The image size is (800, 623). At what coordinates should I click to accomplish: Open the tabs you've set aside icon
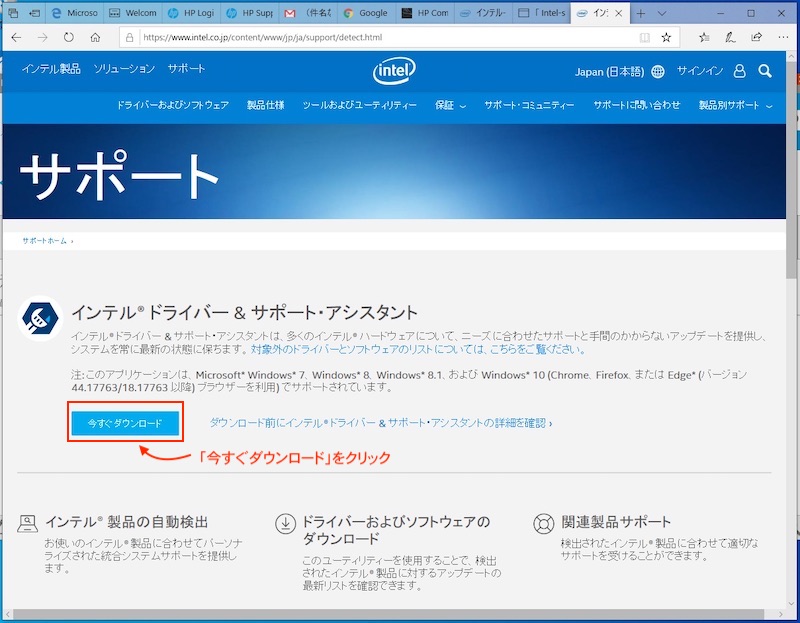[13, 13]
